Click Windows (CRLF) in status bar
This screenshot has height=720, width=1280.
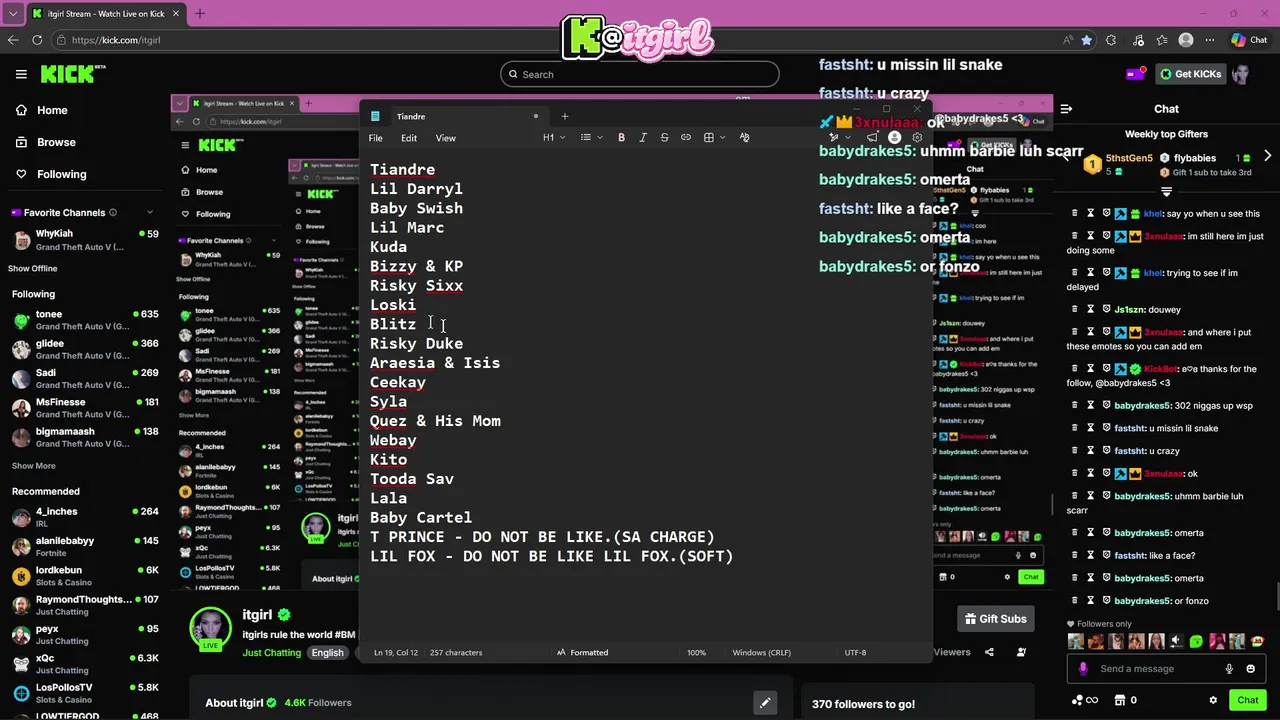pyautogui.click(x=761, y=652)
